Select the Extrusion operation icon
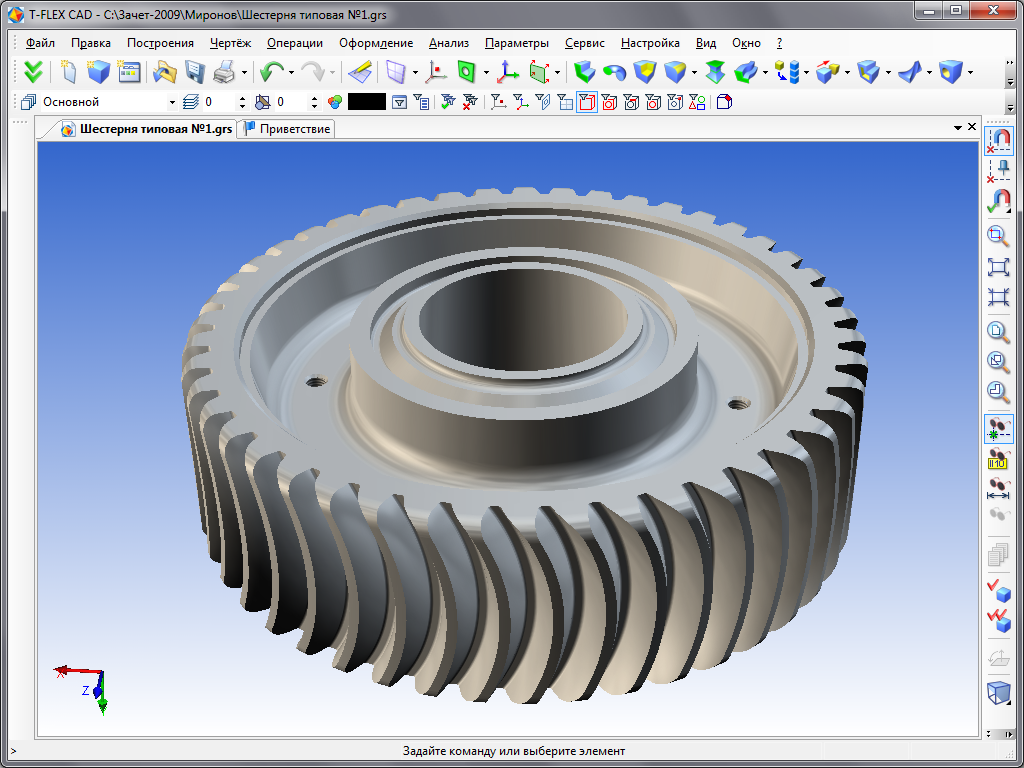This screenshot has width=1024, height=768. (585, 72)
